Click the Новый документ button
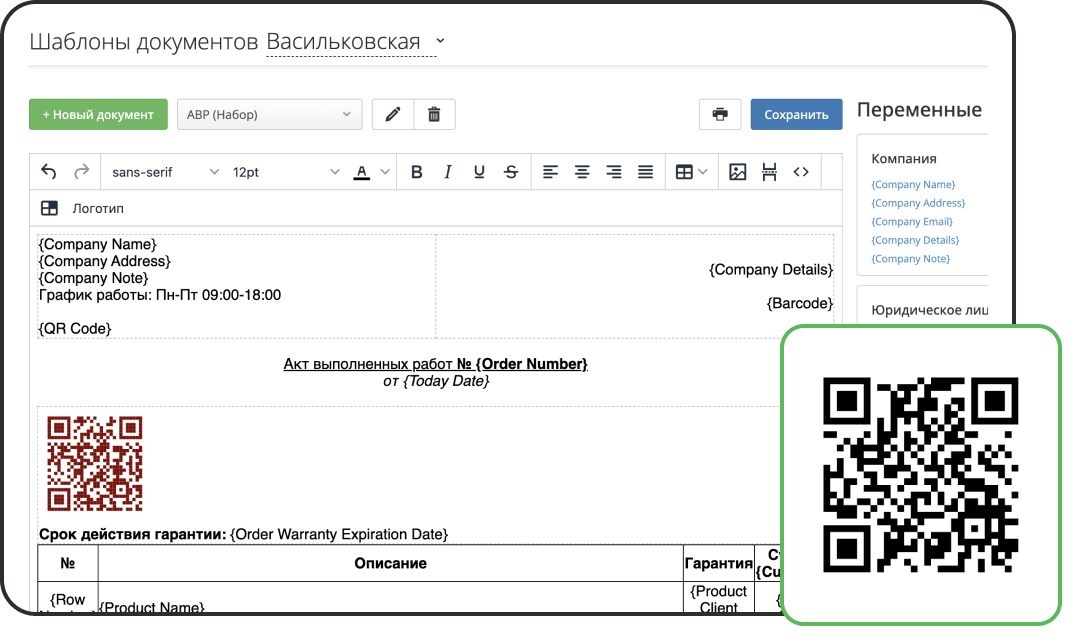Image resolution: width=1092 pixels, height=644 pixels. pos(98,114)
